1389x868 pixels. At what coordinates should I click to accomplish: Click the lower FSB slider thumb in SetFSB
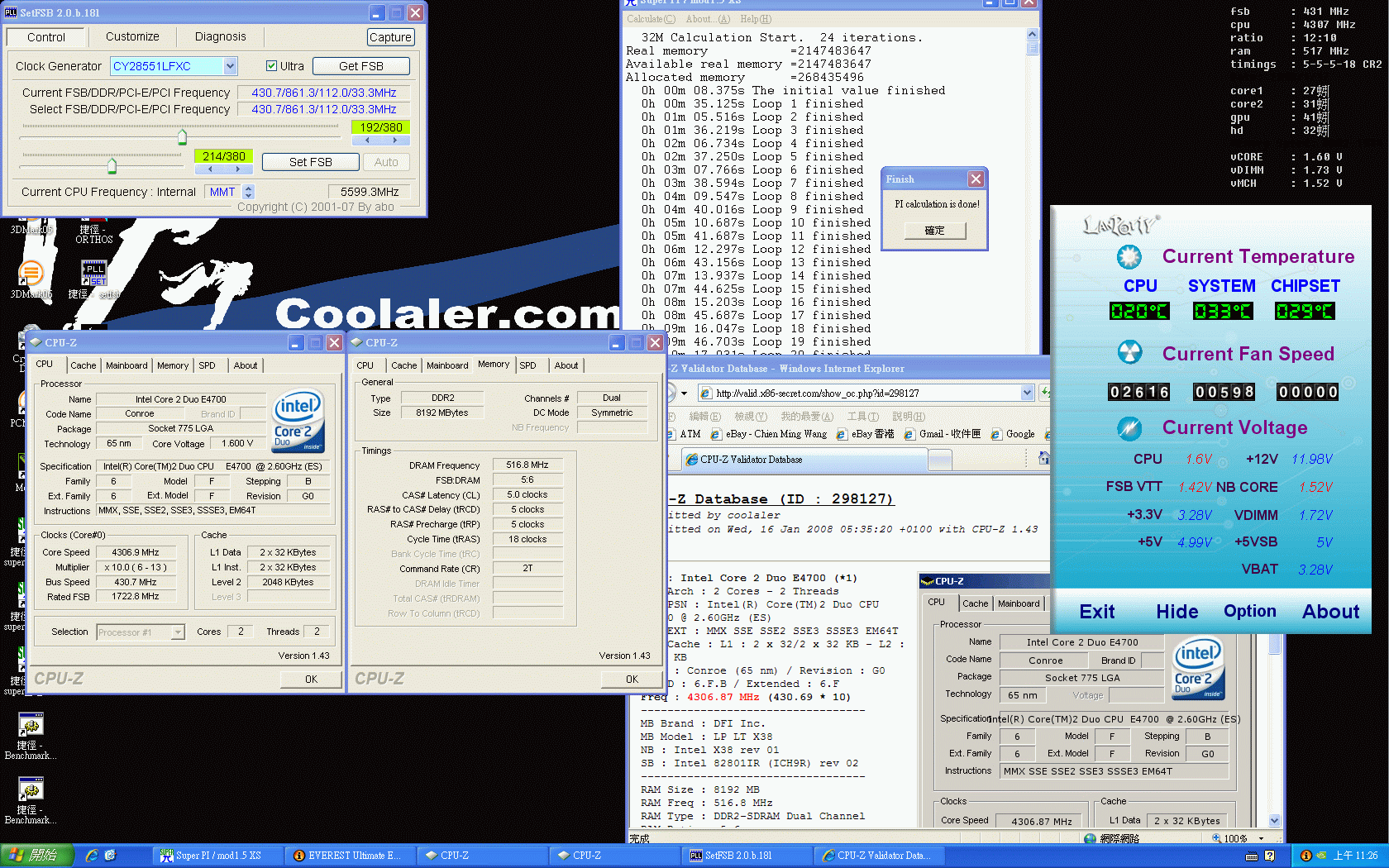point(112,165)
